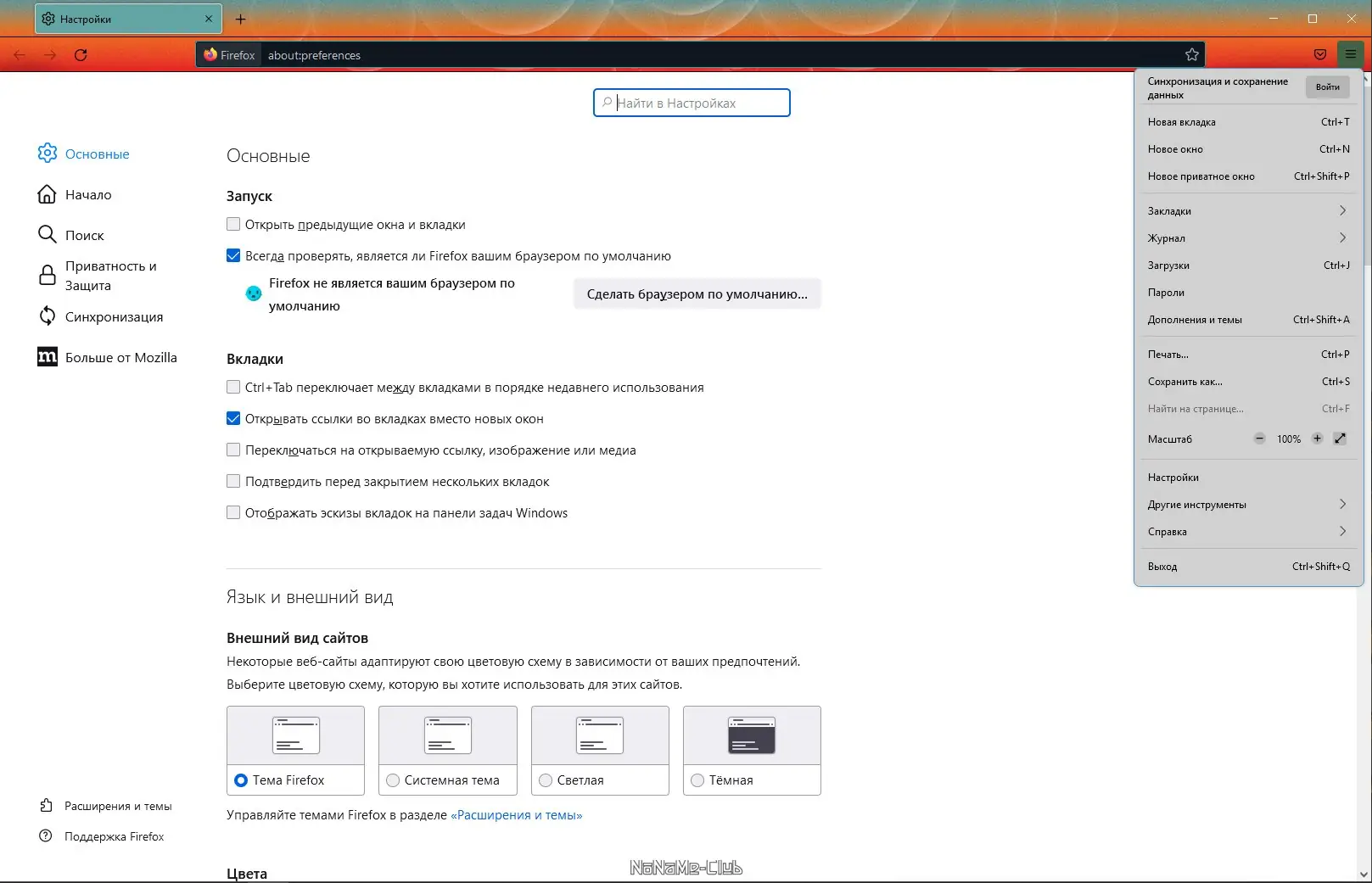Open the Синхронизация settings category
This screenshot has width=1372, height=883.
click(101, 316)
